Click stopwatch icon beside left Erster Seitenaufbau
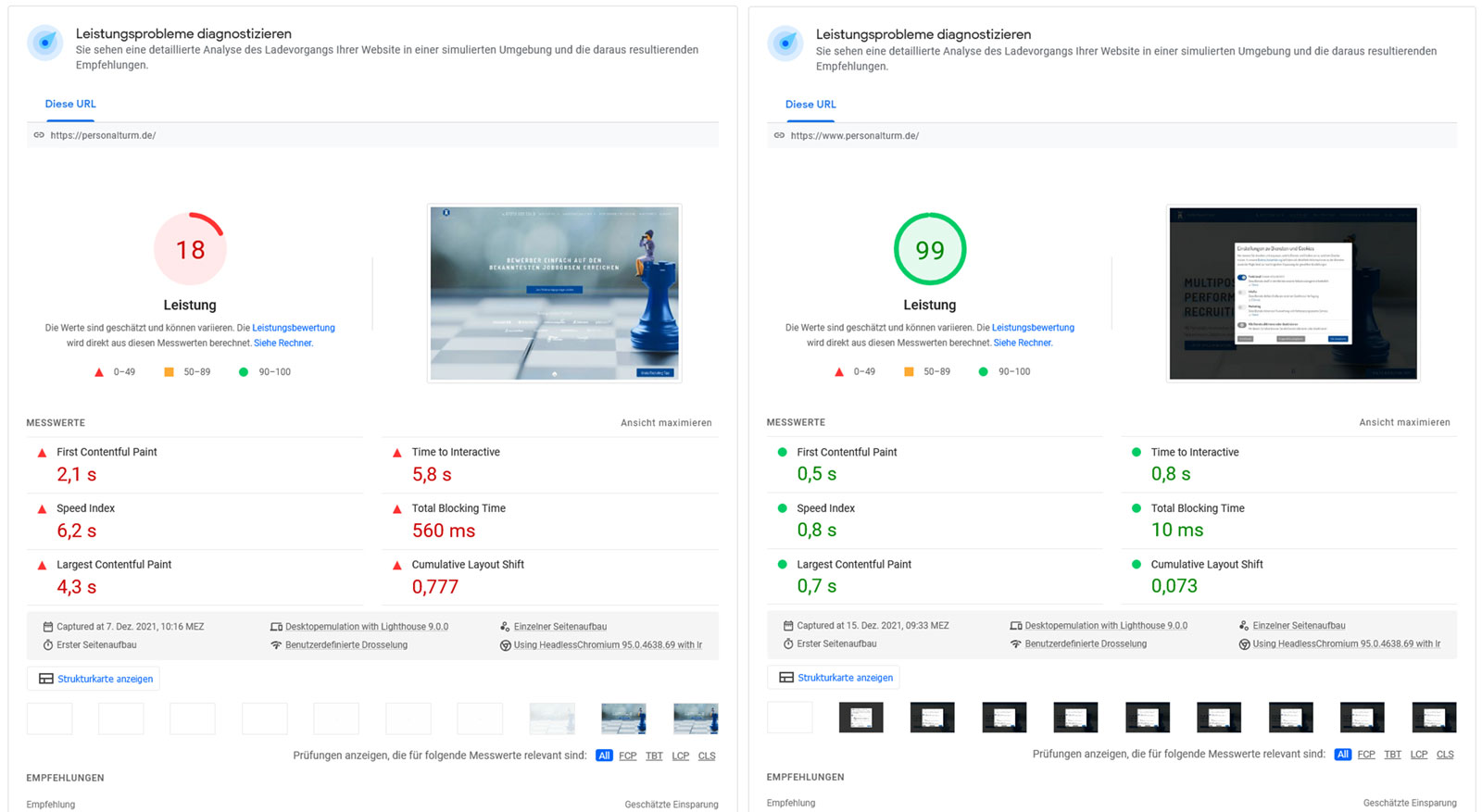This screenshot has height=812, width=1482. 48,645
